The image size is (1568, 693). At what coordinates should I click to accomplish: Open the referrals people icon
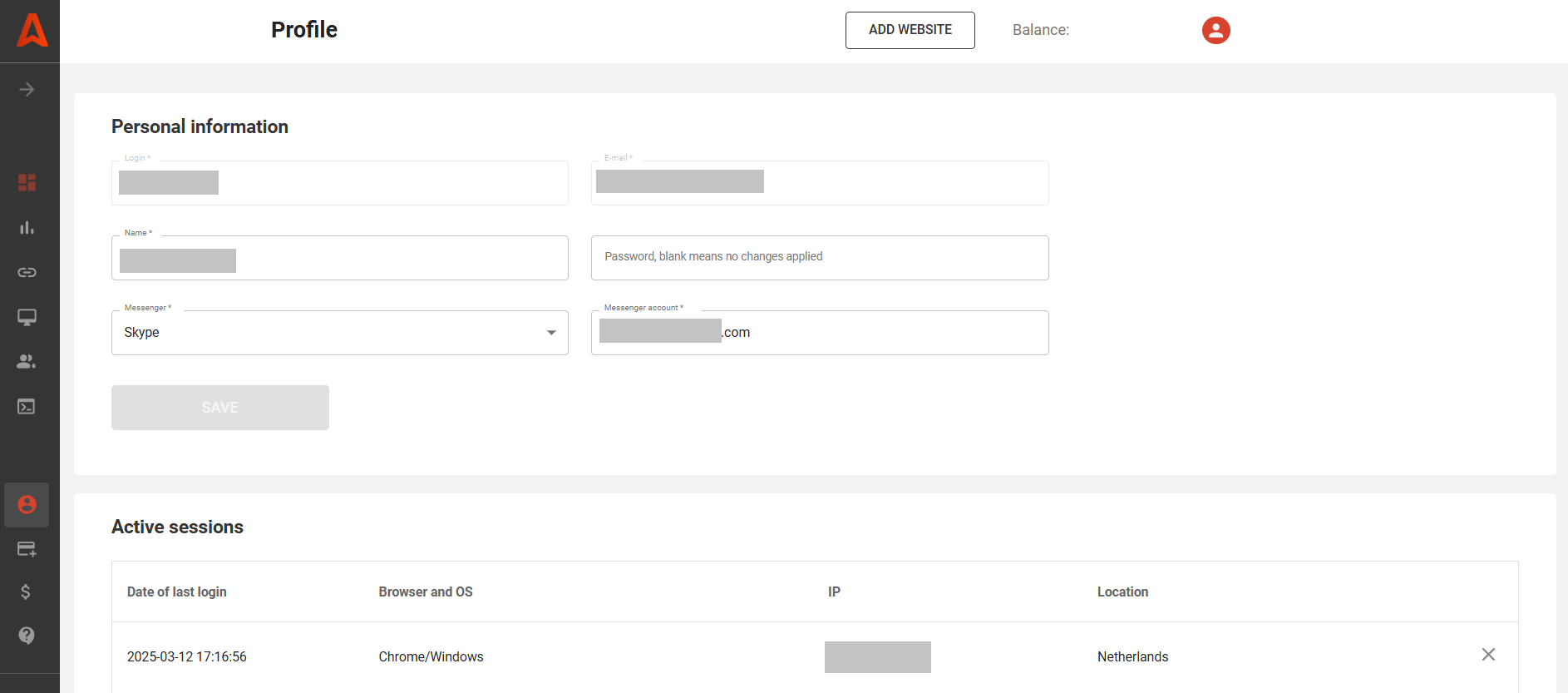pyautogui.click(x=27, y=362)
